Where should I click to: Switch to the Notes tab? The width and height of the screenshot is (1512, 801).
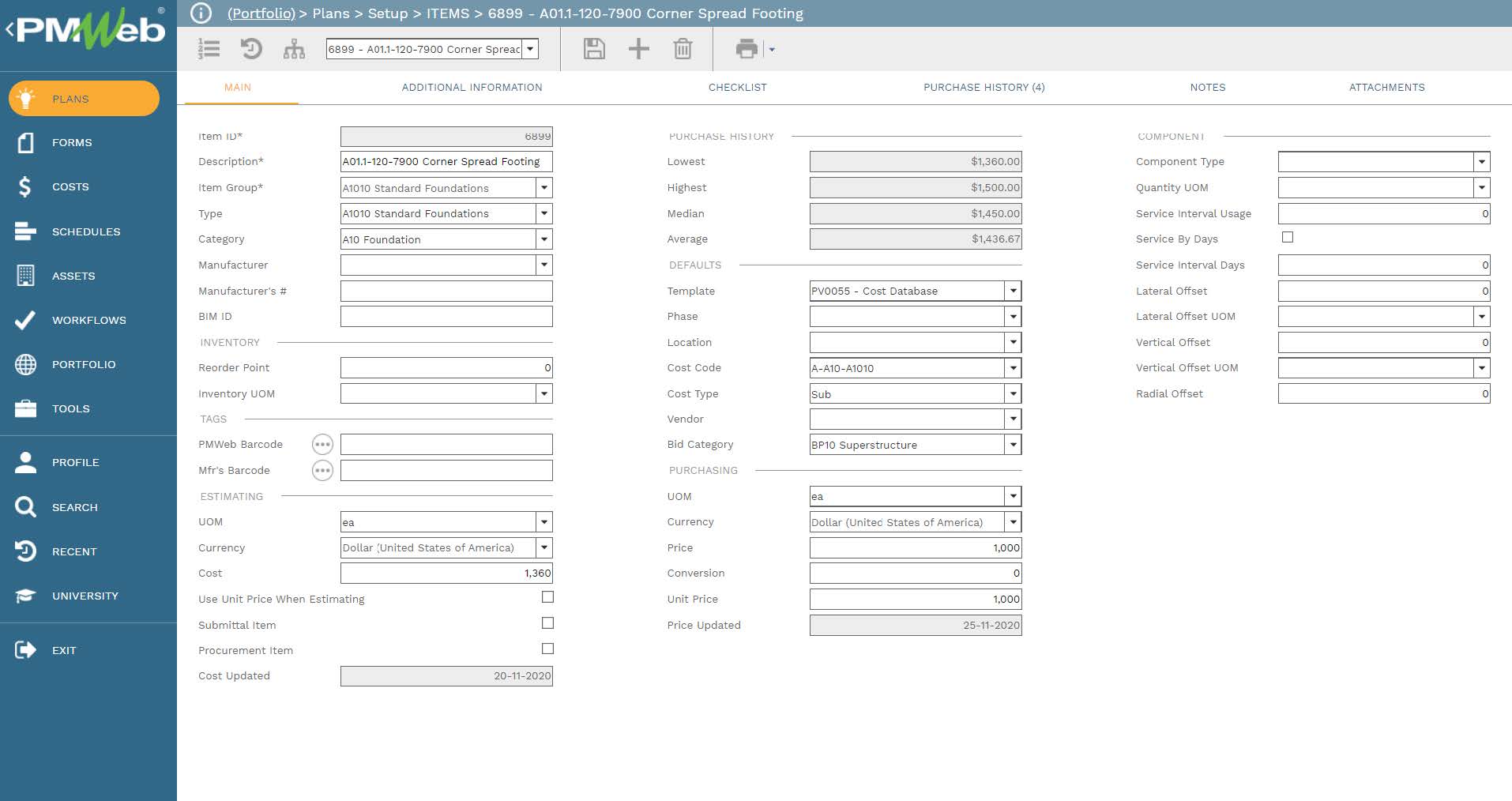point(1208,88)
